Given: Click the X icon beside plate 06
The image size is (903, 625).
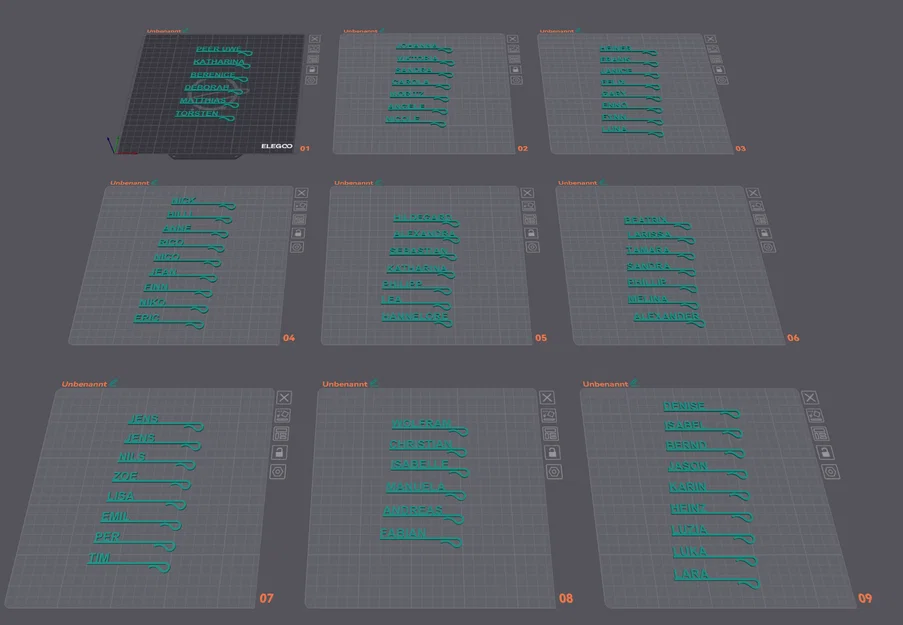Looking at the screenshot, I should click(x=753, y=193).
